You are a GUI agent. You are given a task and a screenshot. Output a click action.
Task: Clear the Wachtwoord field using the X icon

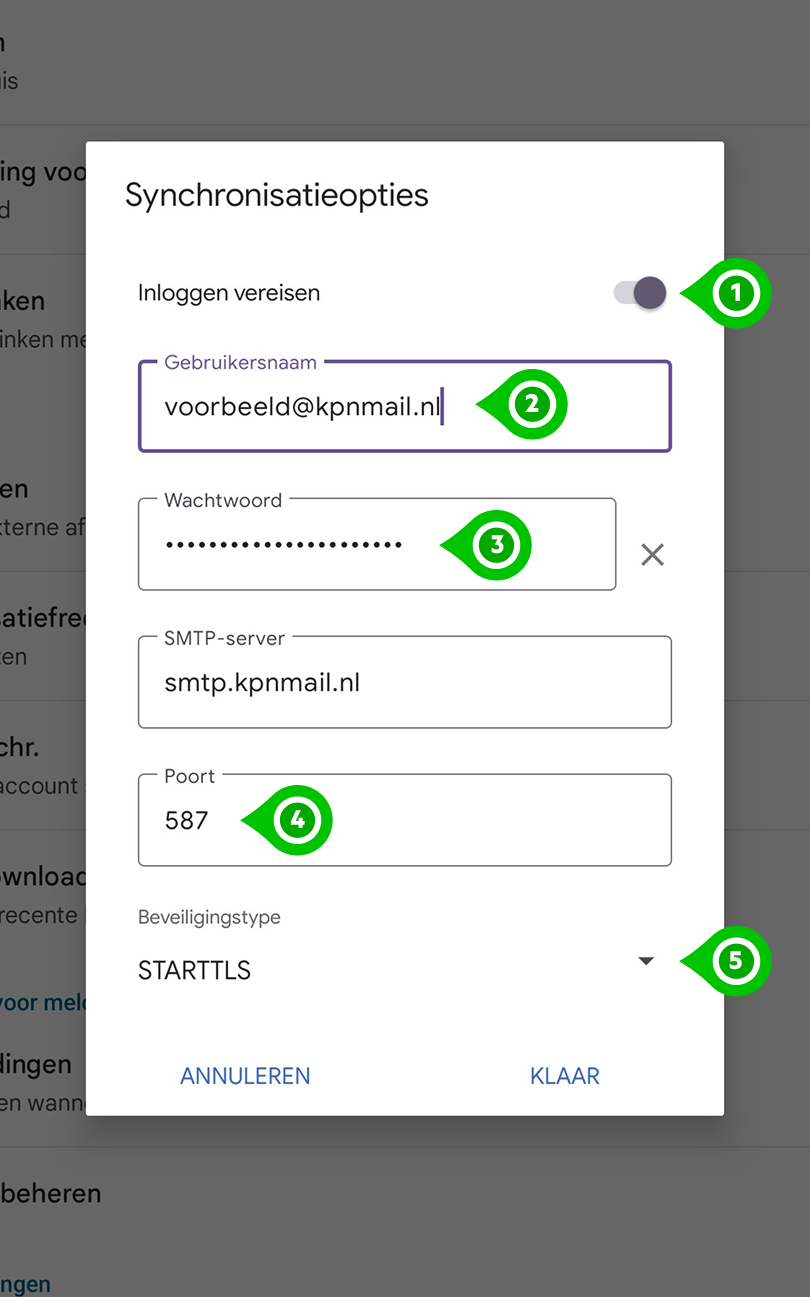[652, 555]
